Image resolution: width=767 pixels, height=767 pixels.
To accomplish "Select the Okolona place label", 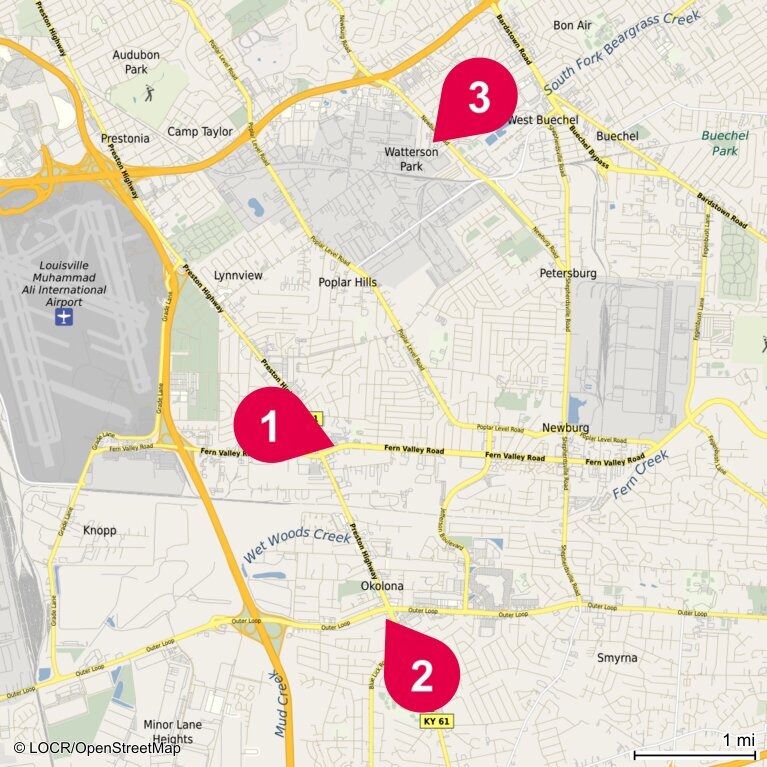I will (382, 586).
